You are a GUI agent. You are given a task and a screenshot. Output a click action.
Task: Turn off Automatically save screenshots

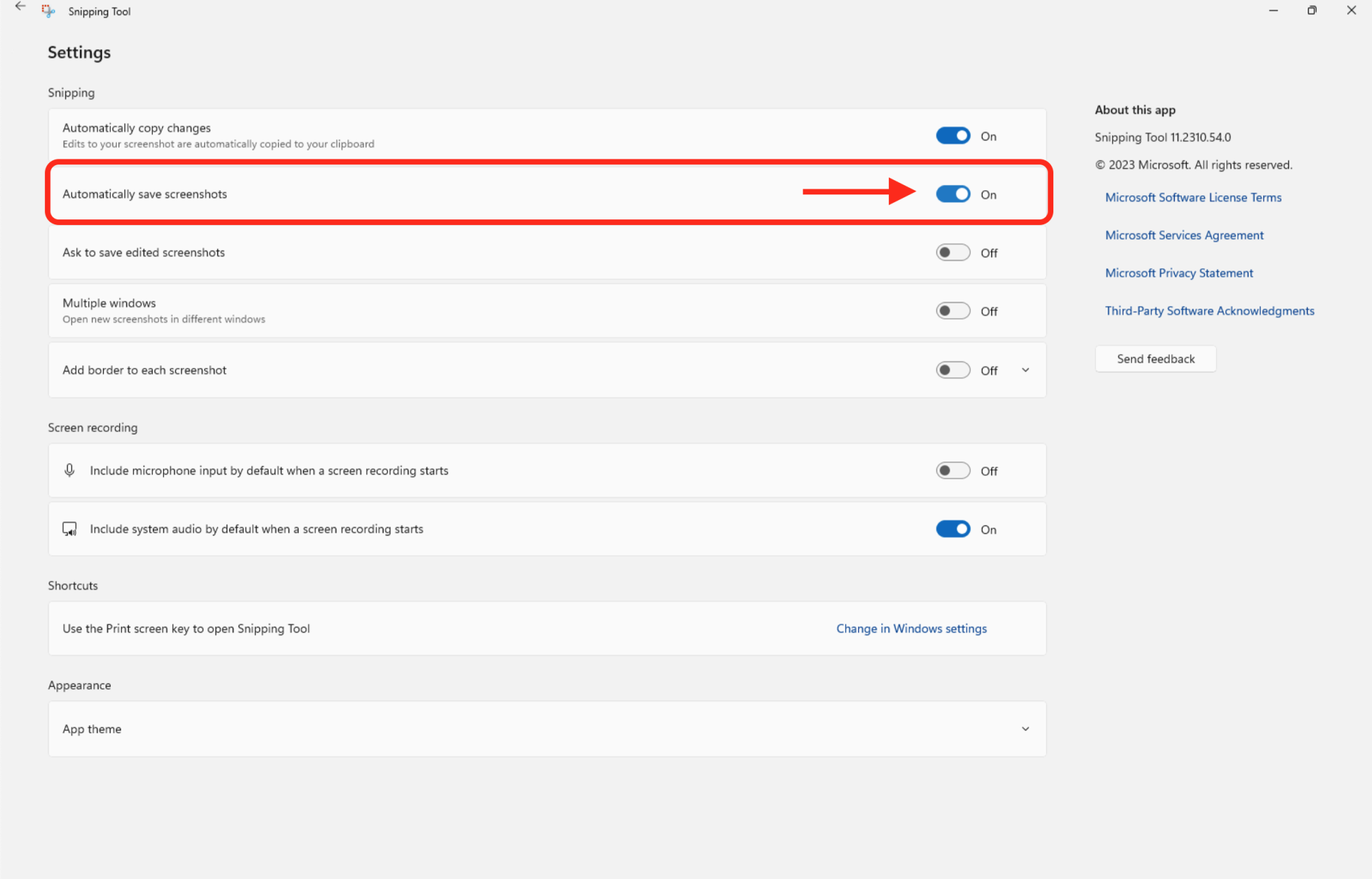953,194
